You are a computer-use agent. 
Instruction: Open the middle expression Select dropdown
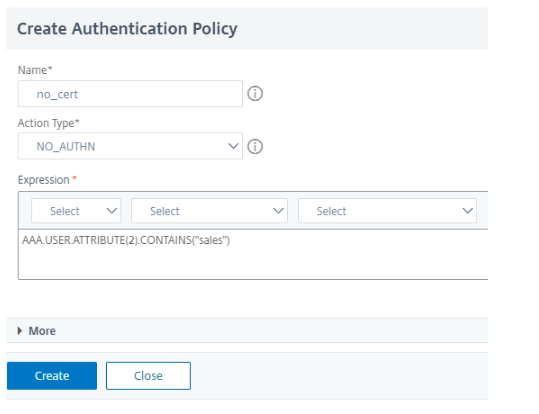[x=209, y=211]
